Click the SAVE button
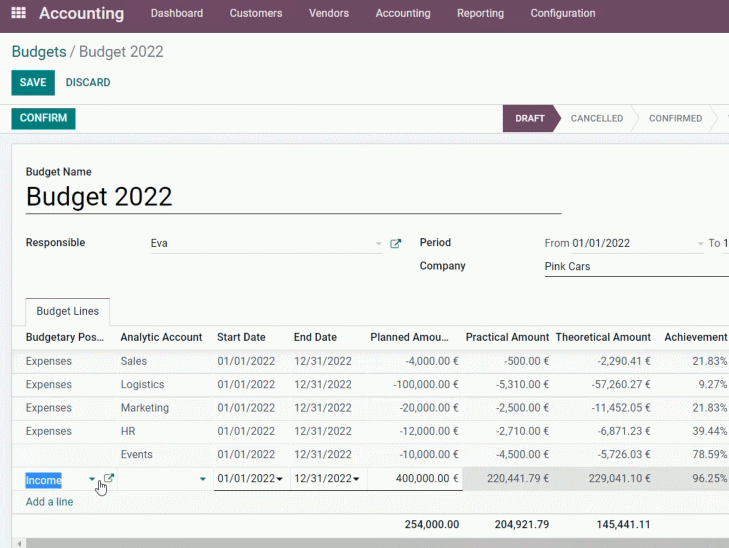 point(33,83)
